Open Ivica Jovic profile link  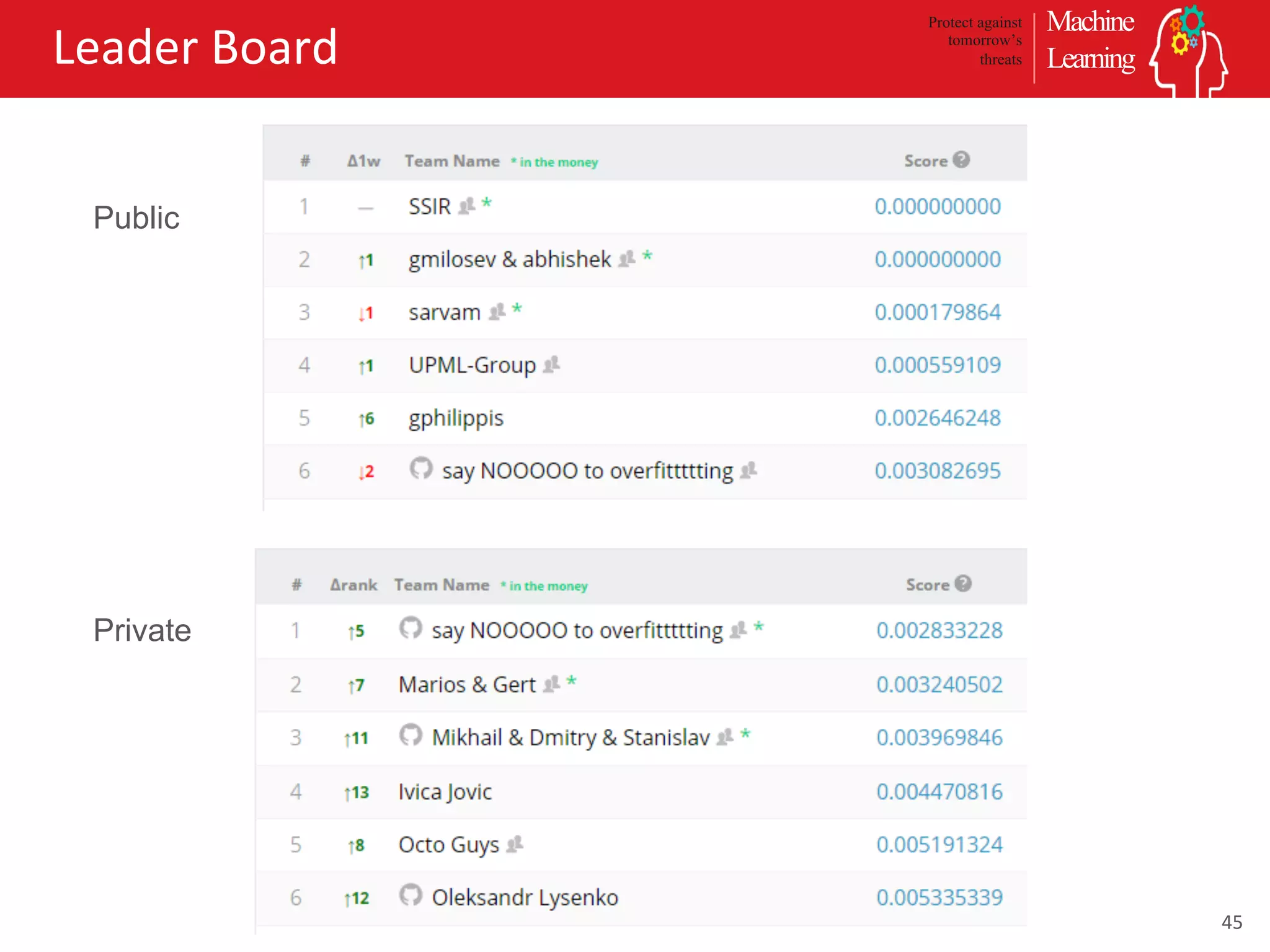445,791
